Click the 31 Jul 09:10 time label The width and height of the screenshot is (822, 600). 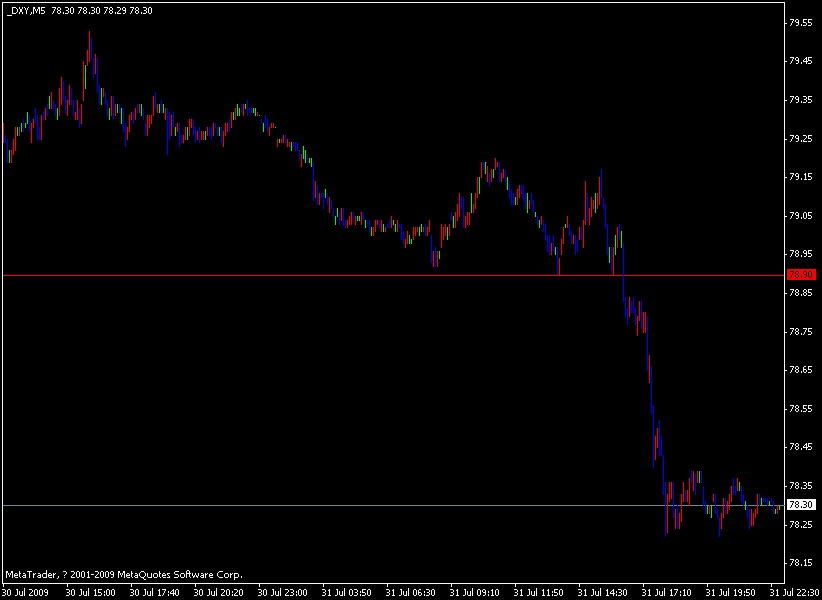click(474, 590)
